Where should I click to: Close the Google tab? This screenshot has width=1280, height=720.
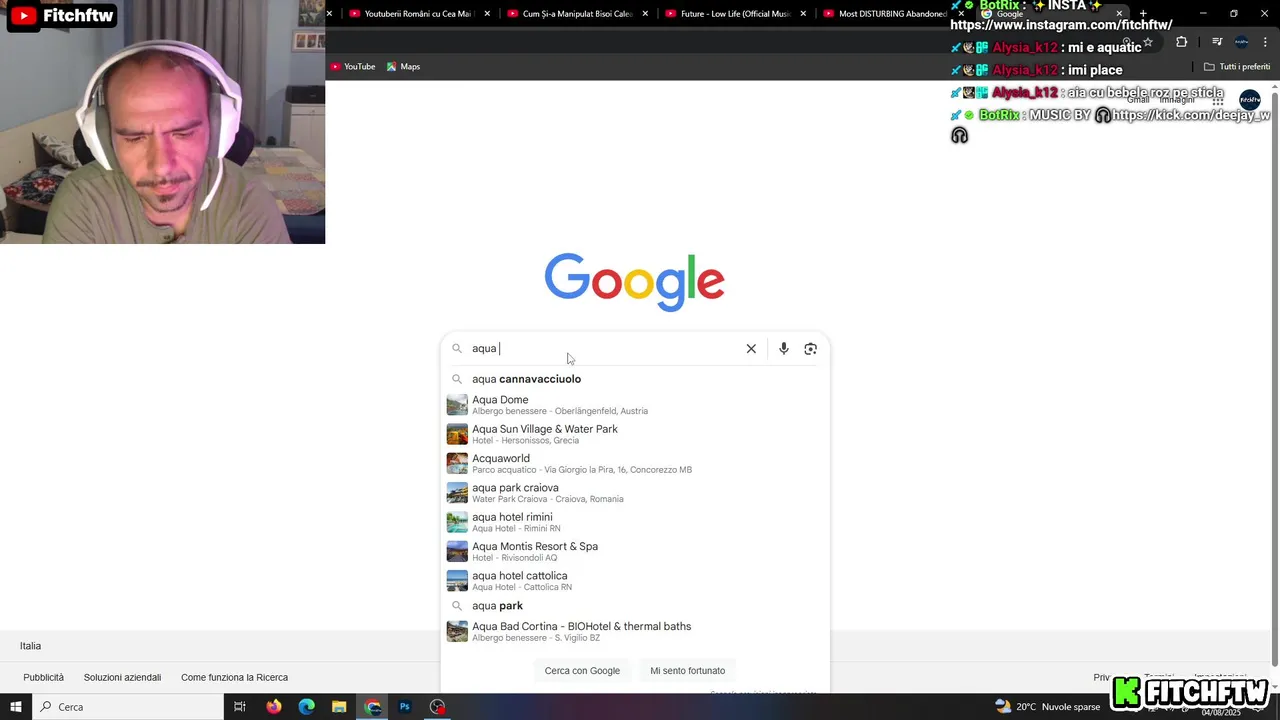coord(1119,14)
